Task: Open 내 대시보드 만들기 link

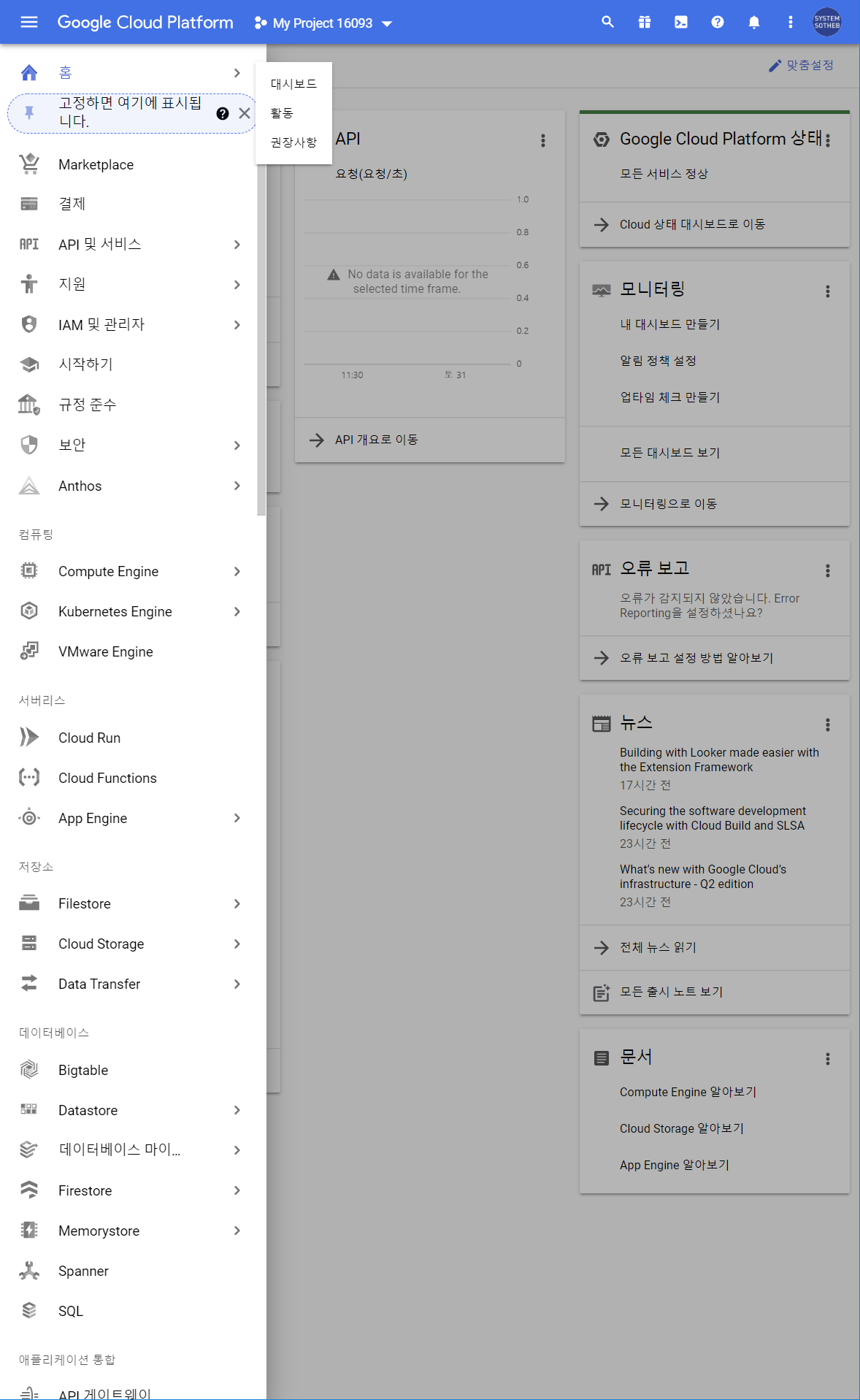Action: point(669,324)
